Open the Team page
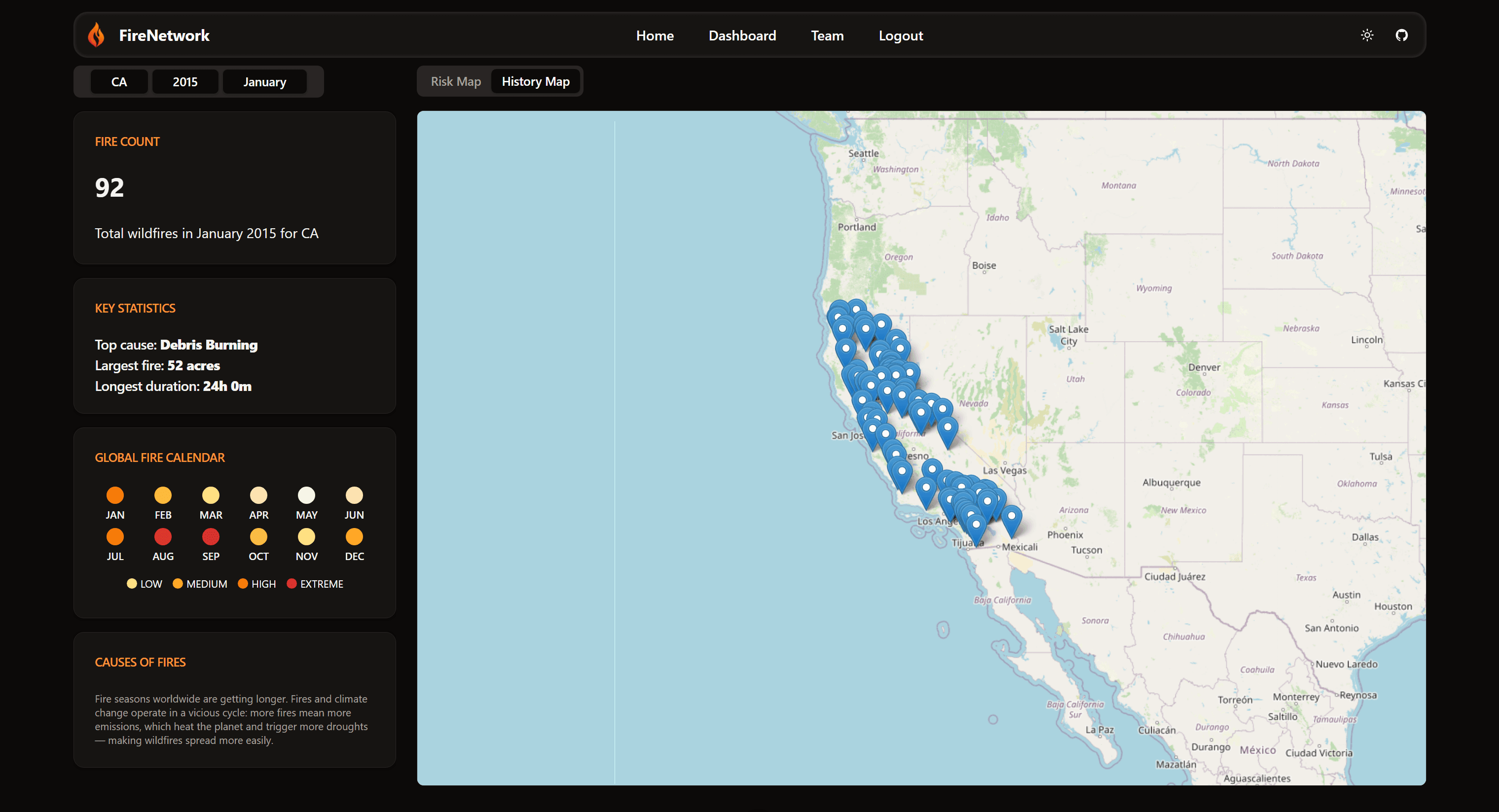This screenshot has width=1499, height=812. [827, 35]
